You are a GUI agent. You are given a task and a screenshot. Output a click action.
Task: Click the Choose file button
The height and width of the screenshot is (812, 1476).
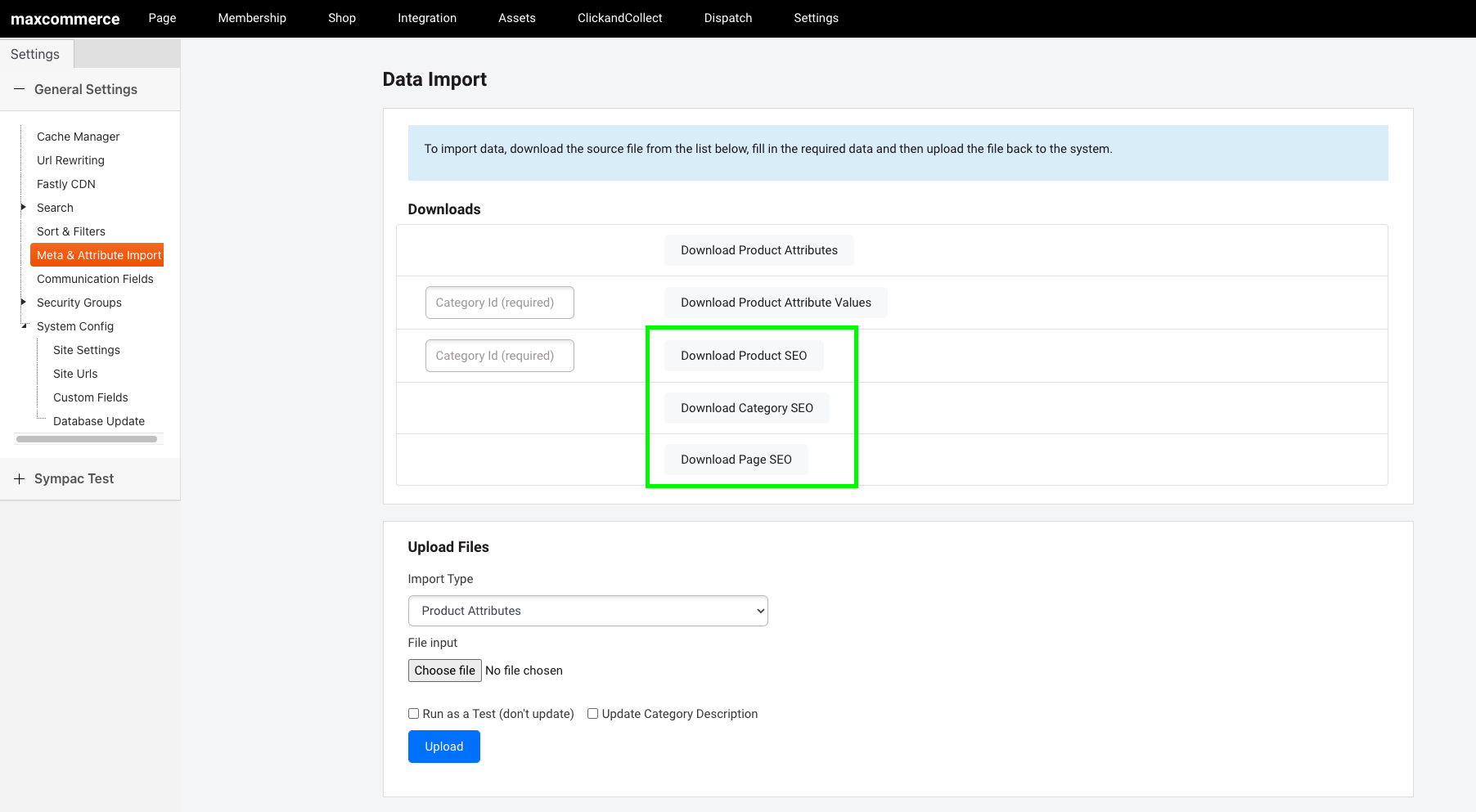(x=445, y=671)
